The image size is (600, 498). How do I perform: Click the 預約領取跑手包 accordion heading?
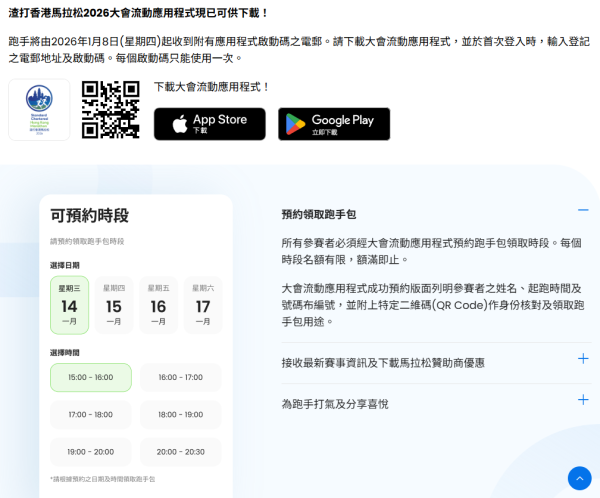pos(319,214)
